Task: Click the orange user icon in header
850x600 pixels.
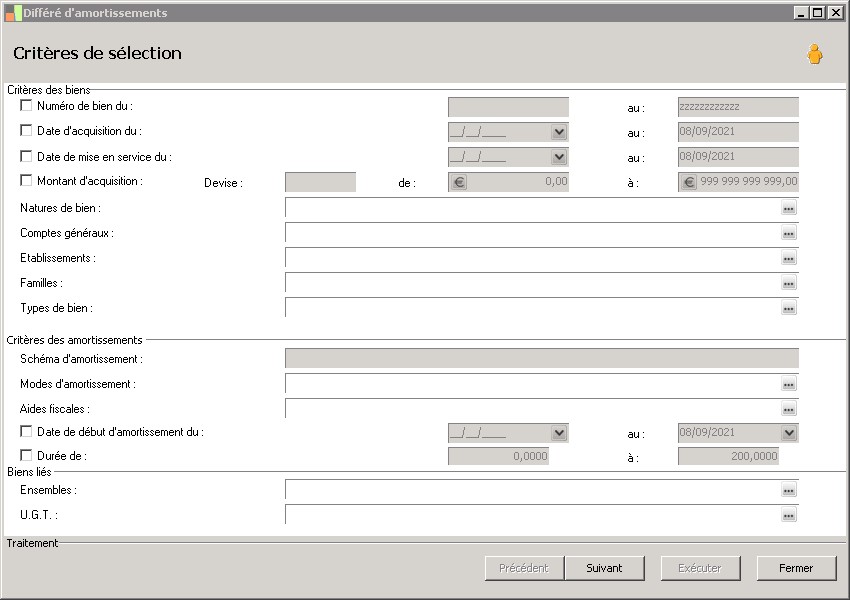Action: pos(815,55)
